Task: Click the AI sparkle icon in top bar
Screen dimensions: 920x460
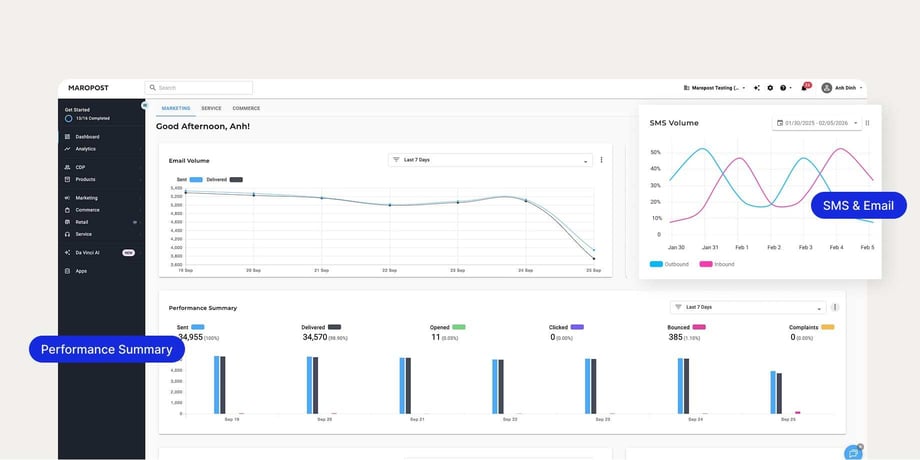Action: (757, 88)
